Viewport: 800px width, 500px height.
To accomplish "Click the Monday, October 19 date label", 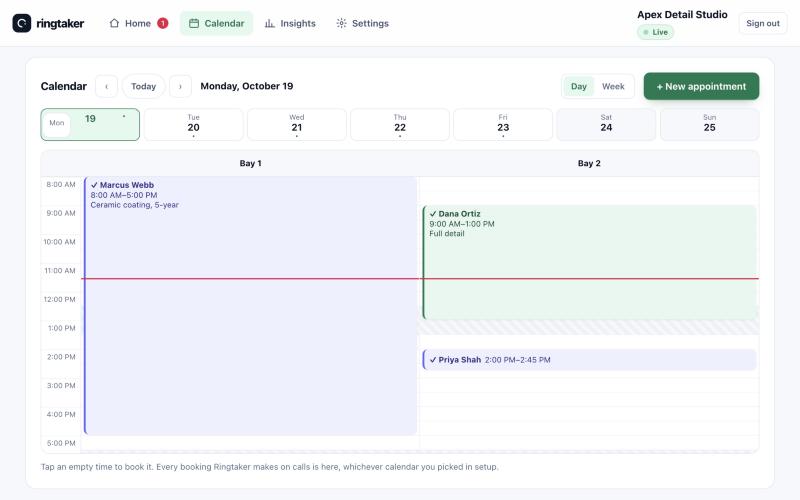I will click(246, 86).
